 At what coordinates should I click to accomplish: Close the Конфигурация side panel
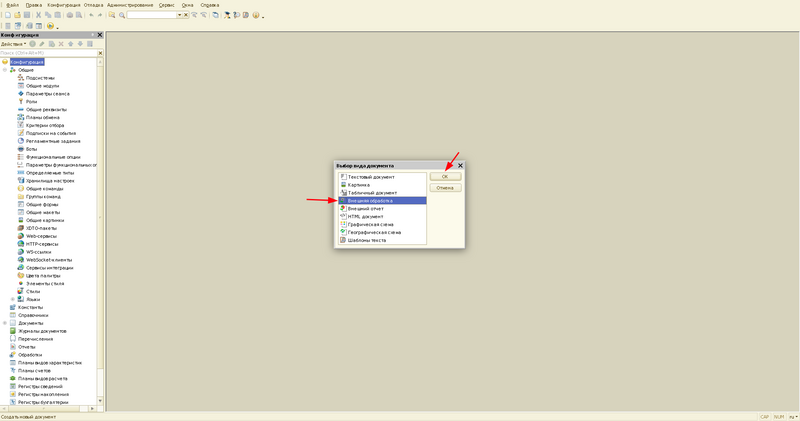pyautogui.click(x=99, y=35)
